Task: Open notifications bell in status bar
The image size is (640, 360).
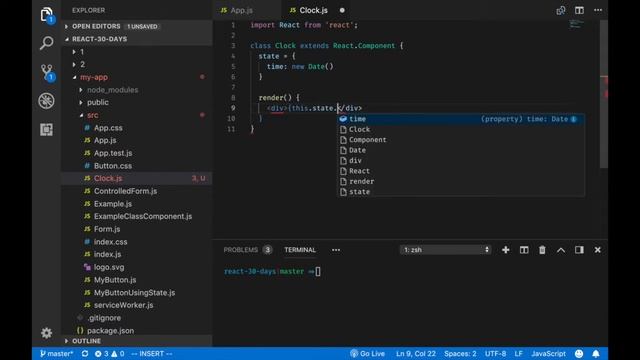Action: coord(596,353)
